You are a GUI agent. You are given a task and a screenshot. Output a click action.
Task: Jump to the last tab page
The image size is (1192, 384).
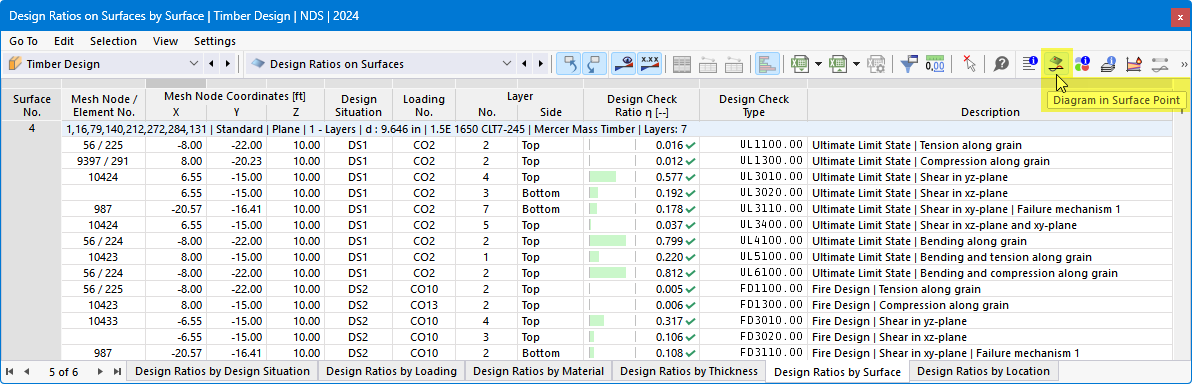pos(116,371)
